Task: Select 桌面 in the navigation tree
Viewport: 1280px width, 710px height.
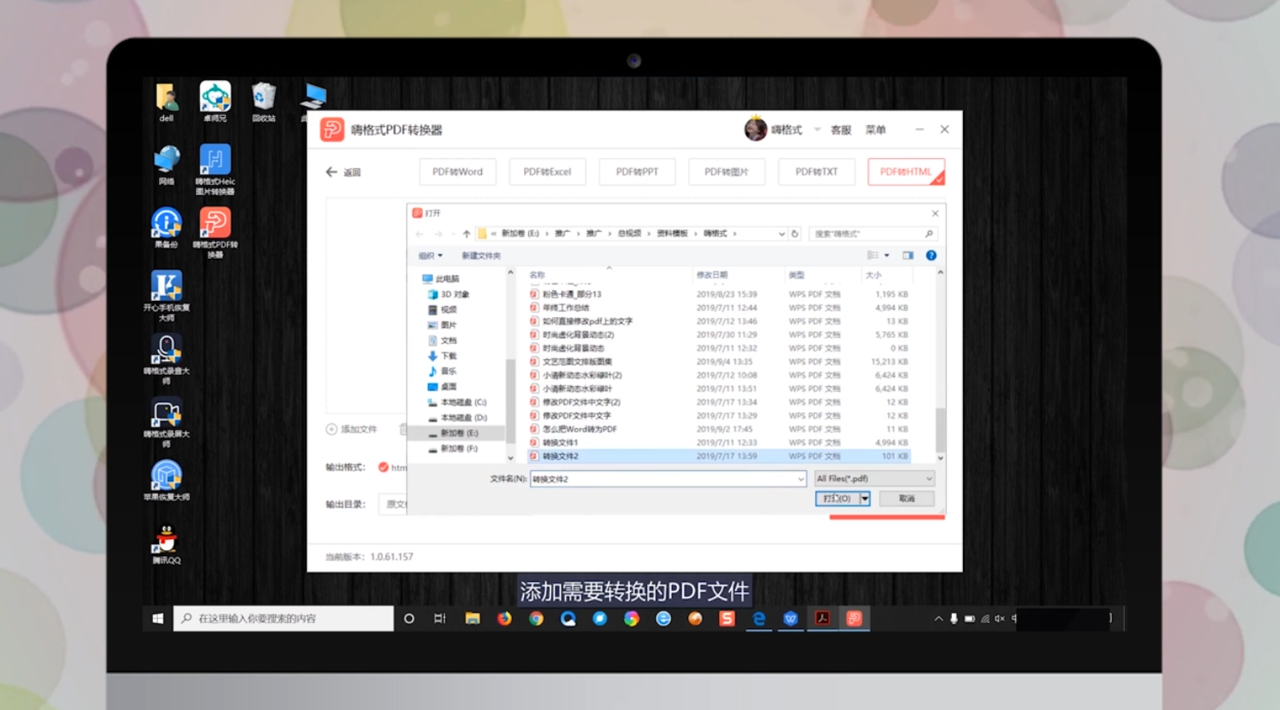Action: coord(442,386)
